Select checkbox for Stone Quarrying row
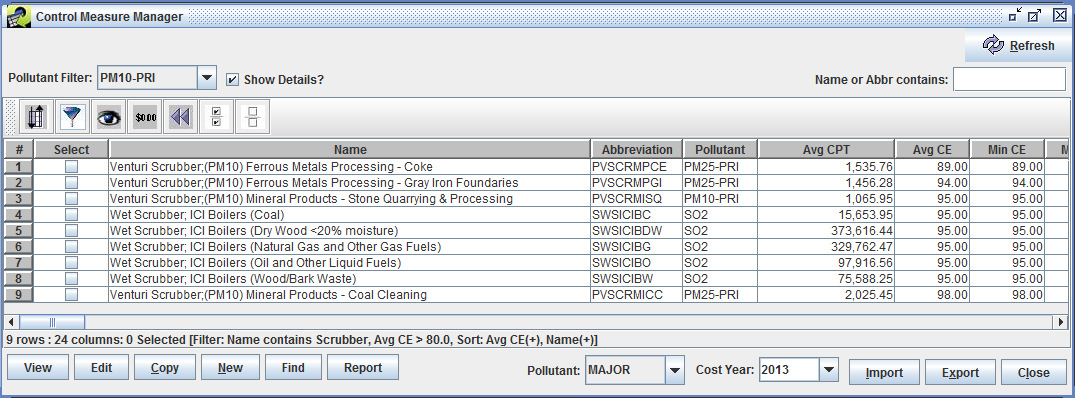The width and height of the screenshot is (1075, 398). pyautogui.click(x=71, y=199)
